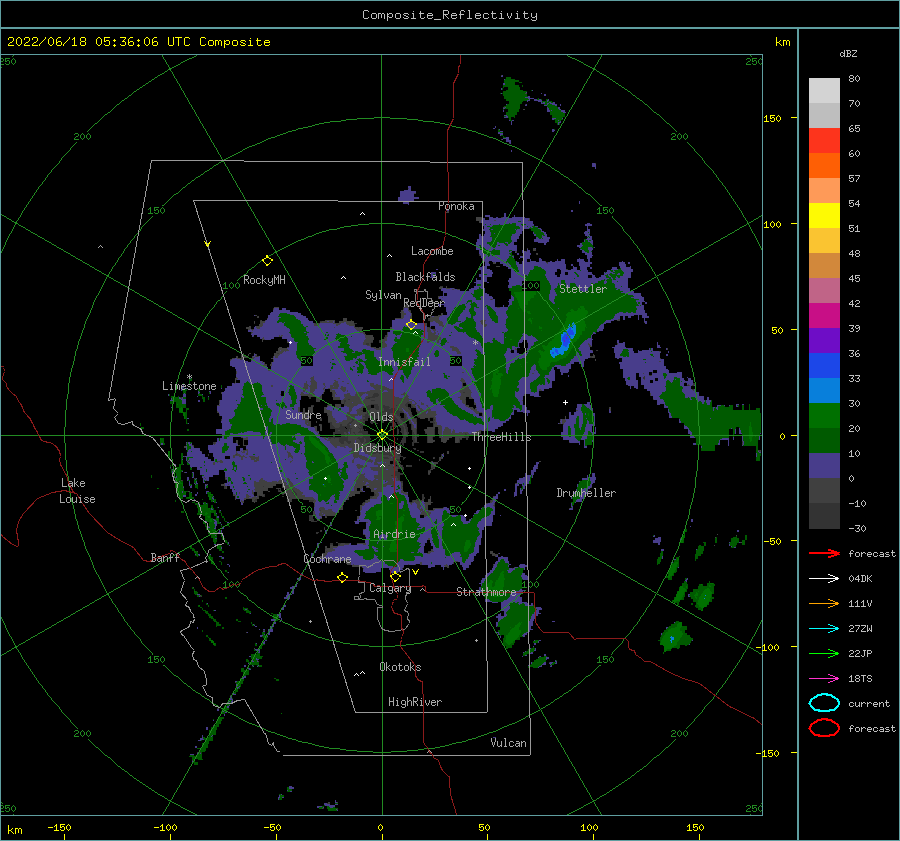Viewport: 900px width, 841px height.
Task: Click the Stettler city label
Action: pyautogui.click(x=583, y=289)
